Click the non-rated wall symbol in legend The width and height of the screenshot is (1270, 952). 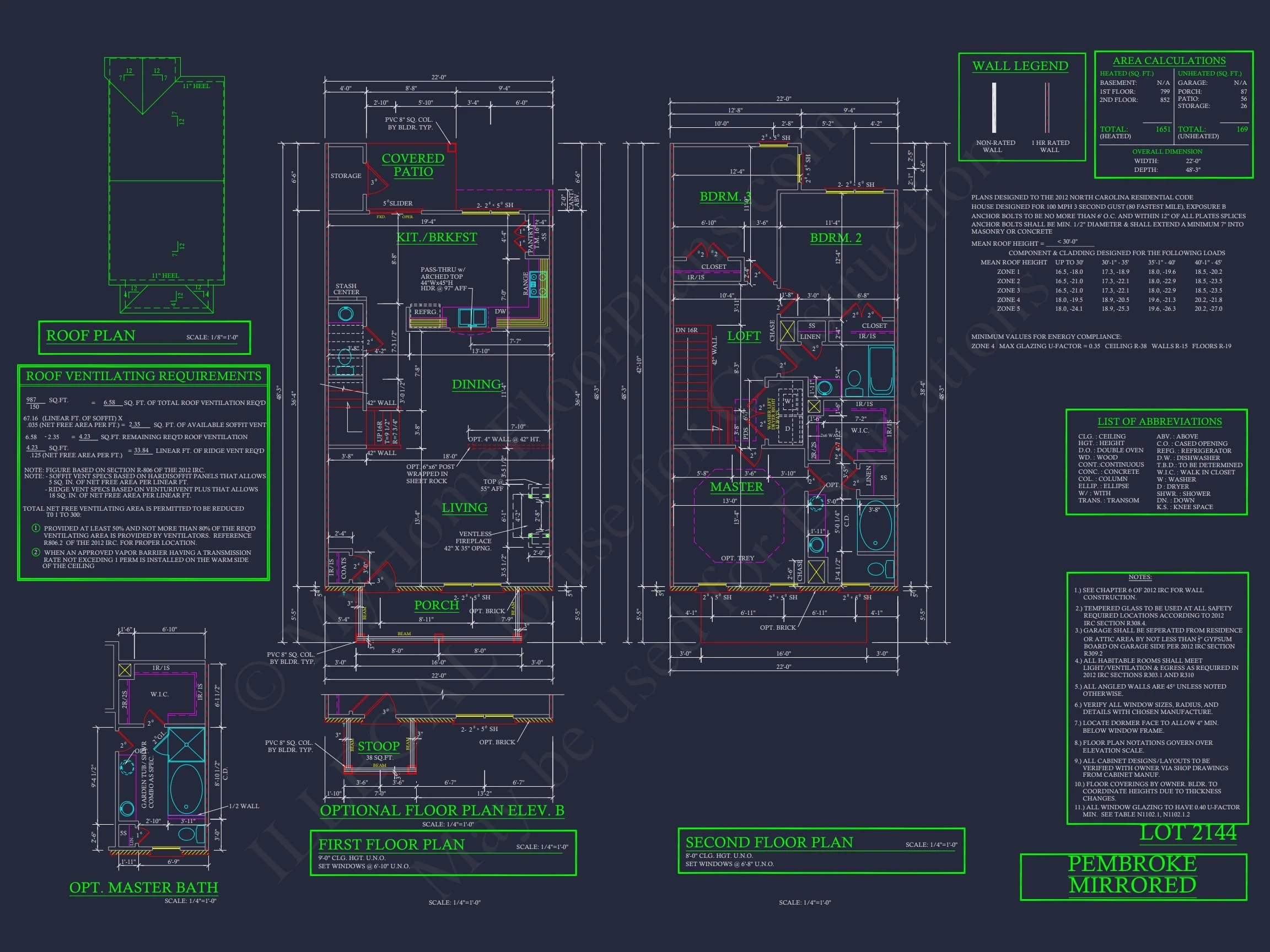pyautogui.click(x=994, y=108)
